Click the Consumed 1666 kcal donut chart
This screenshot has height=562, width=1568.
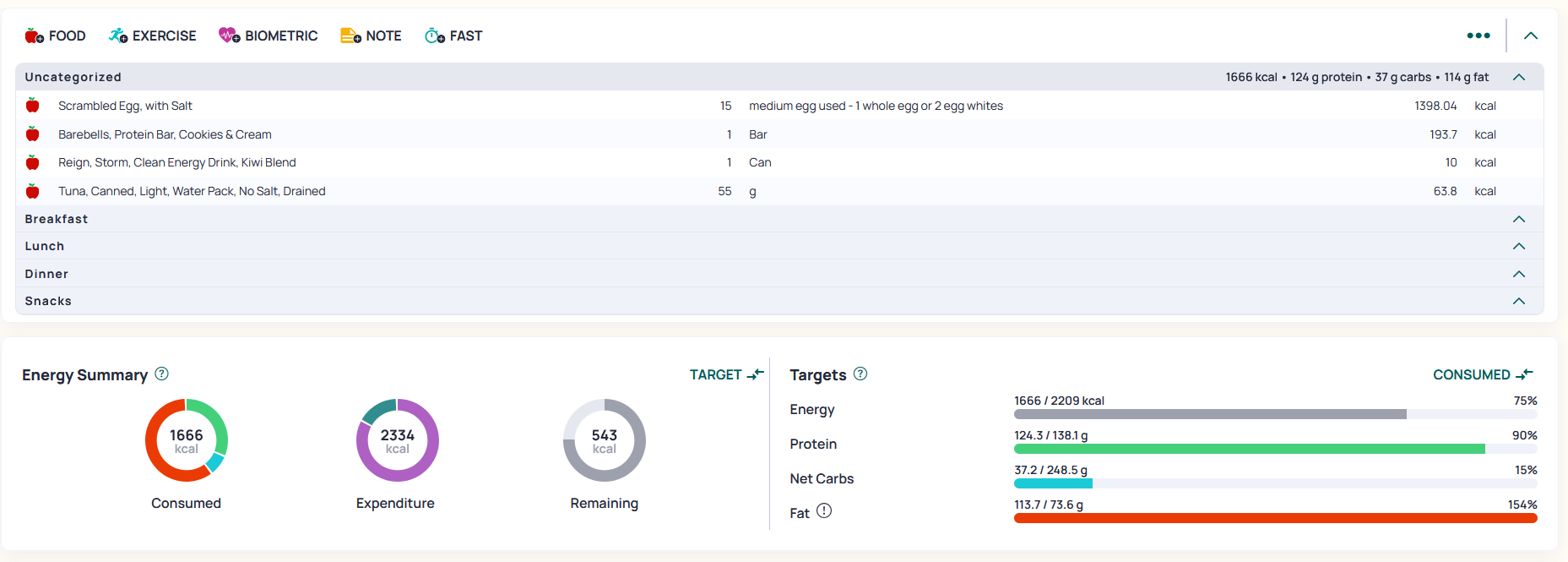pyautogui.click(x=187, y=440)
